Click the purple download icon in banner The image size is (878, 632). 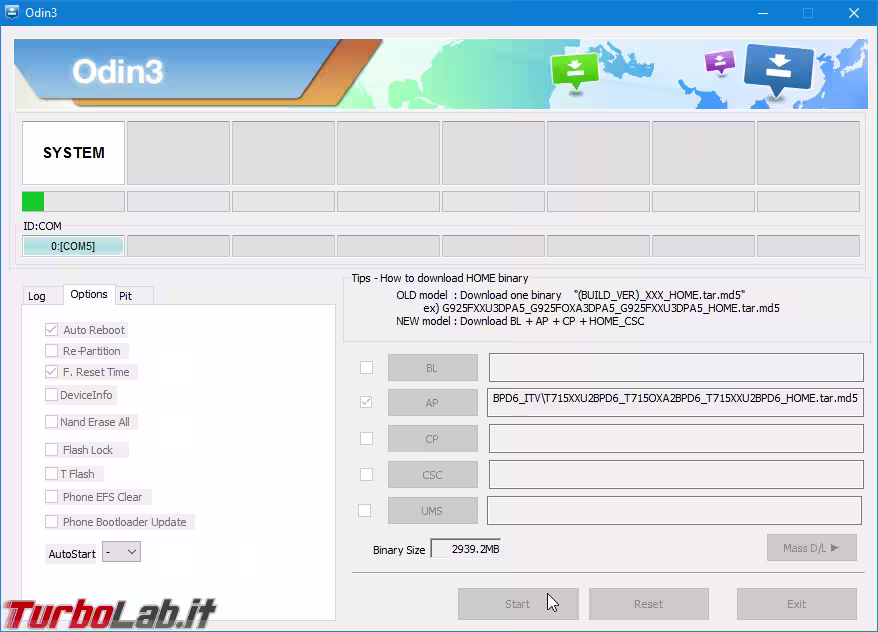(x=720, y=62)
